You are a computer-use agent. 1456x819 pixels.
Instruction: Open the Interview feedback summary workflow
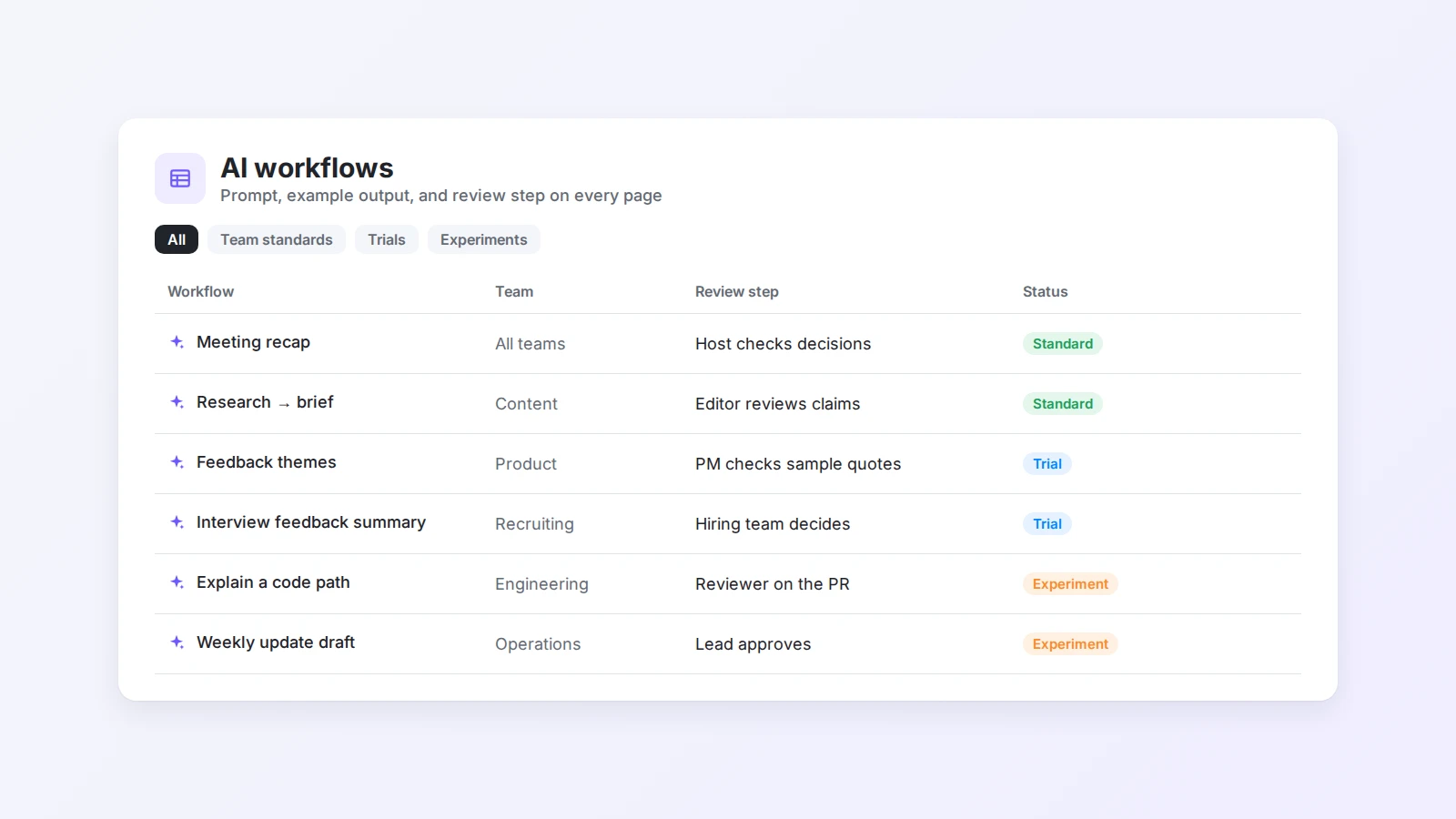[x=311, y=522]
